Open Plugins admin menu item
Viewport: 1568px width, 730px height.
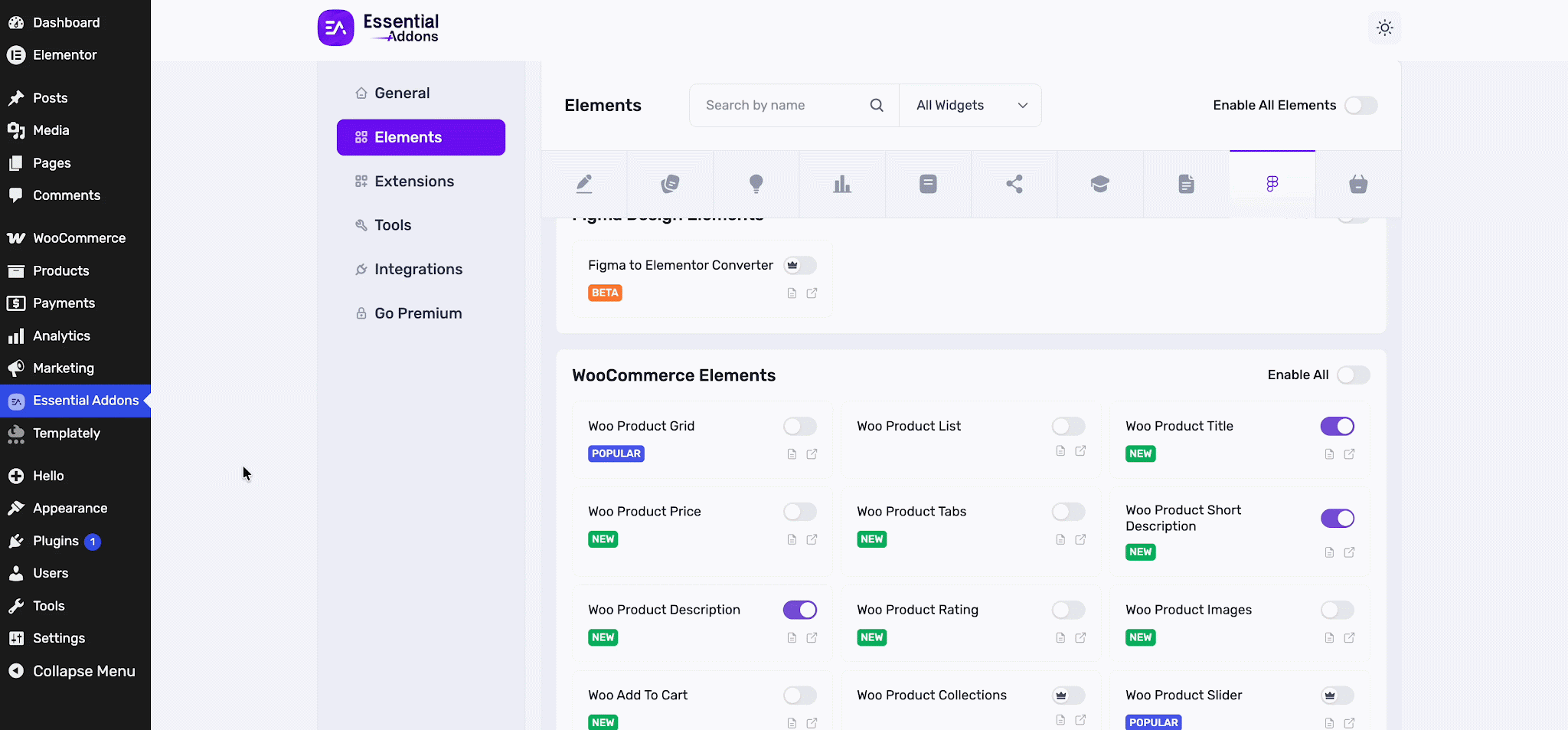click(75, 541)
